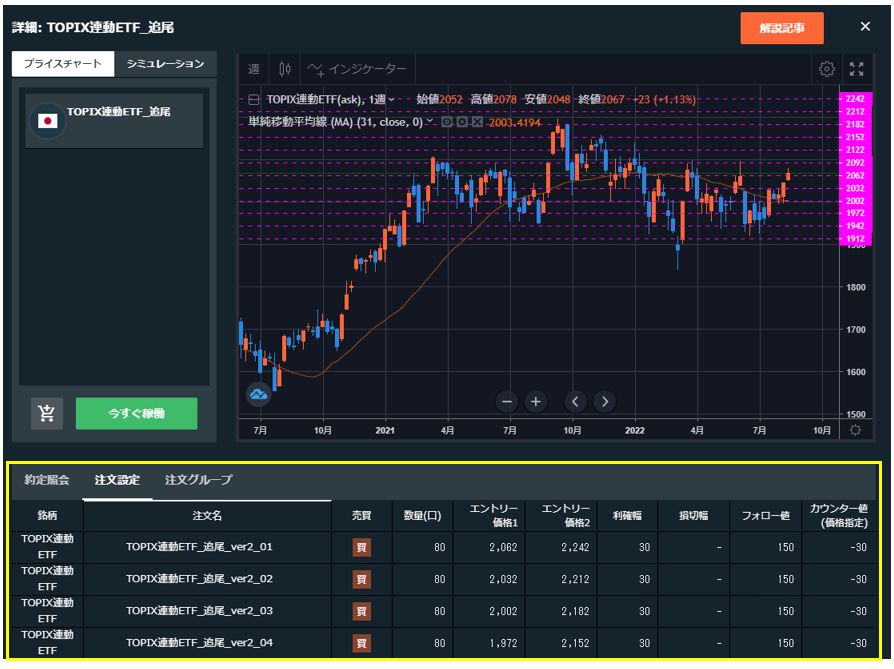Viewport: 894px width, 669px height.
Task: Click the 買 badge for ver2_02
Action: (361, 579)
